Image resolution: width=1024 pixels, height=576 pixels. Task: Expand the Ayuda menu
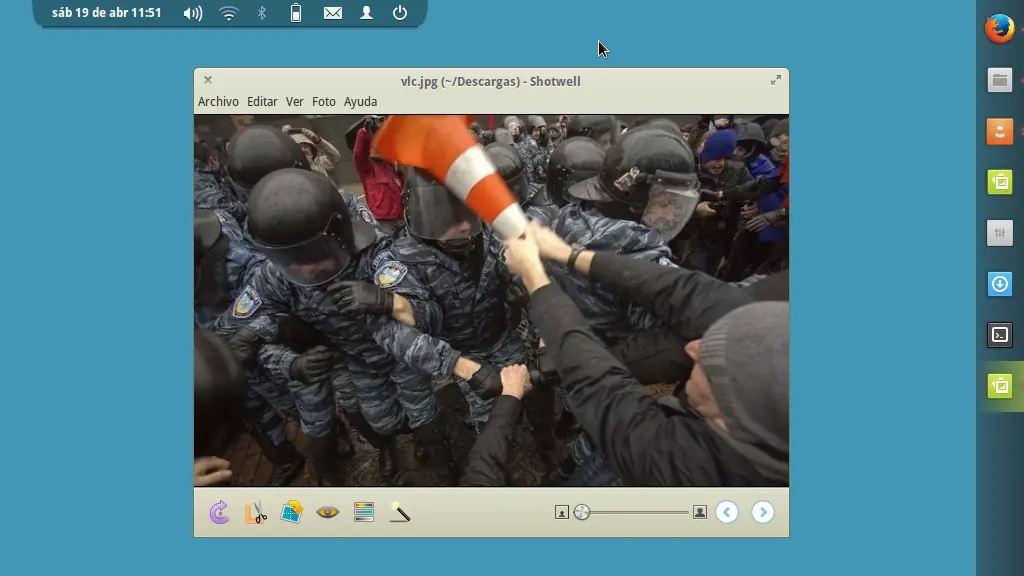tap(360, 102)
